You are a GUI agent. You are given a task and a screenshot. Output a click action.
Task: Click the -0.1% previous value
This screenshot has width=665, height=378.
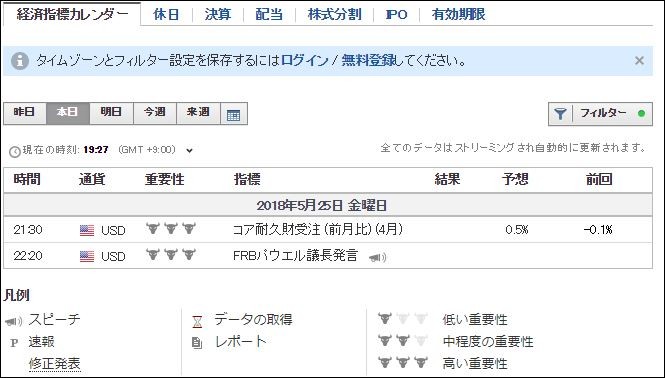pos(598,230)
